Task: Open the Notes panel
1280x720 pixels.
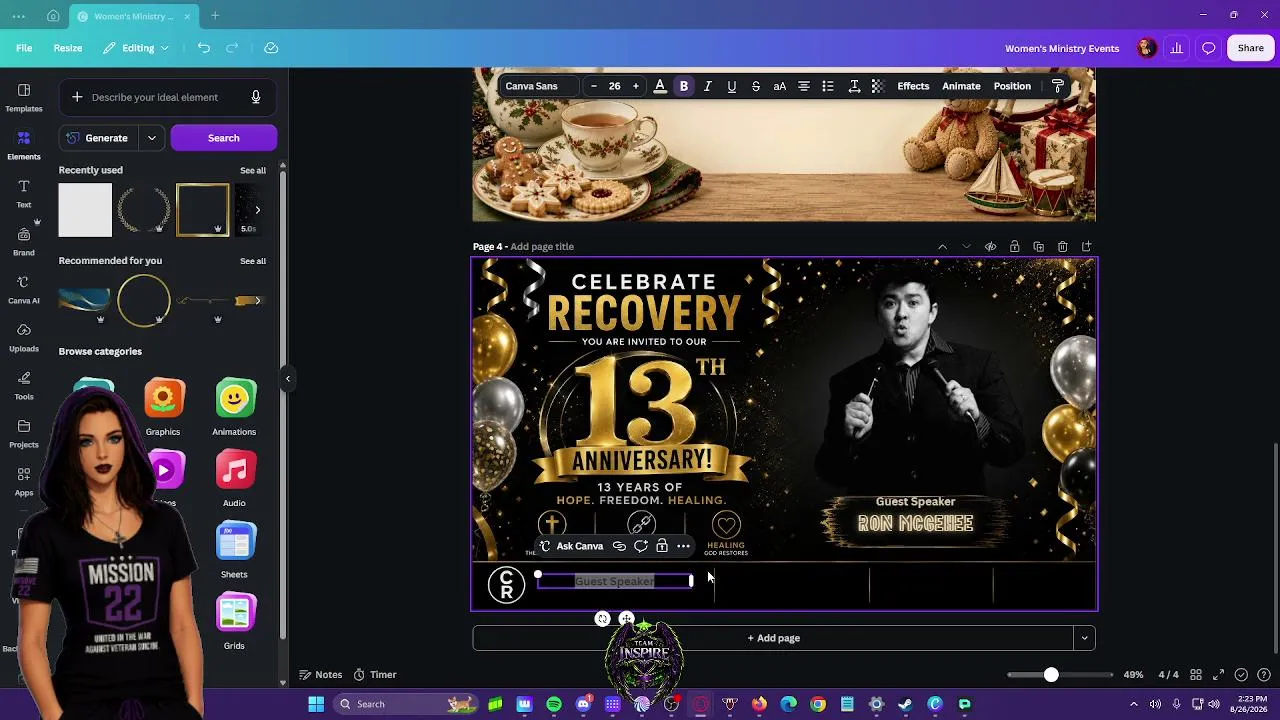Action: point(321,675)
